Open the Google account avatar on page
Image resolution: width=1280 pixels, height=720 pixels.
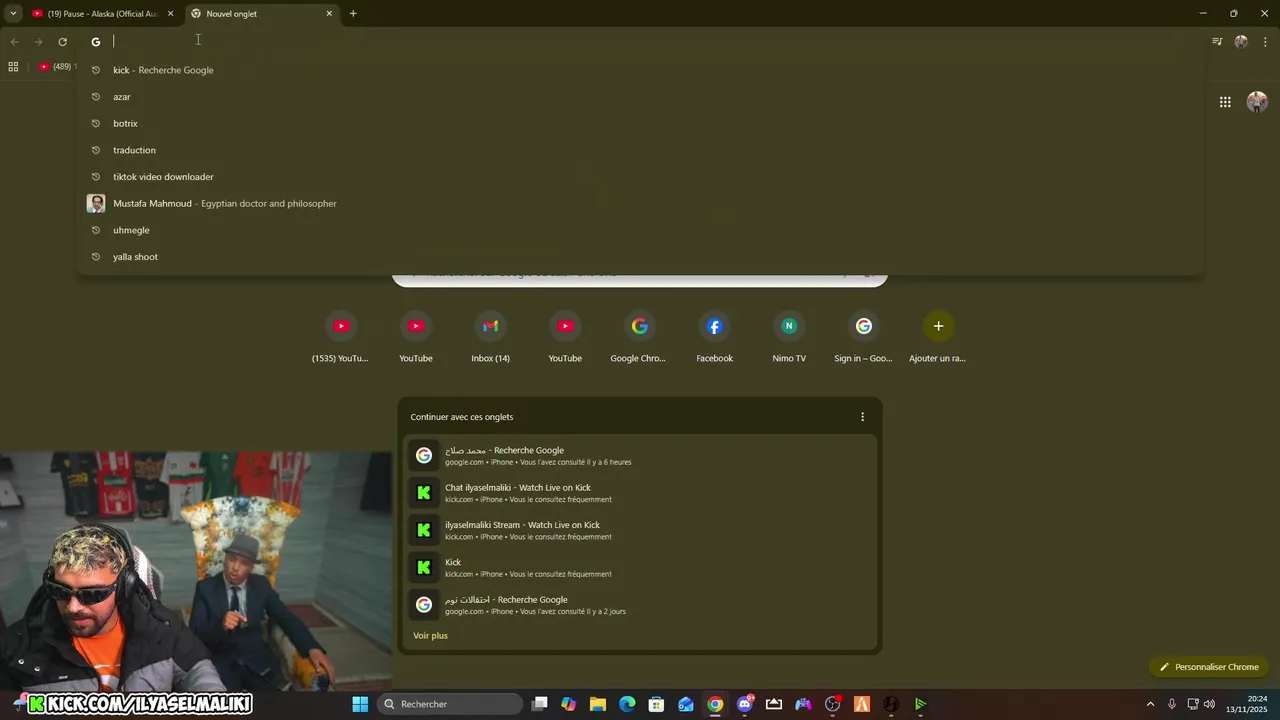coord(1257,102)
